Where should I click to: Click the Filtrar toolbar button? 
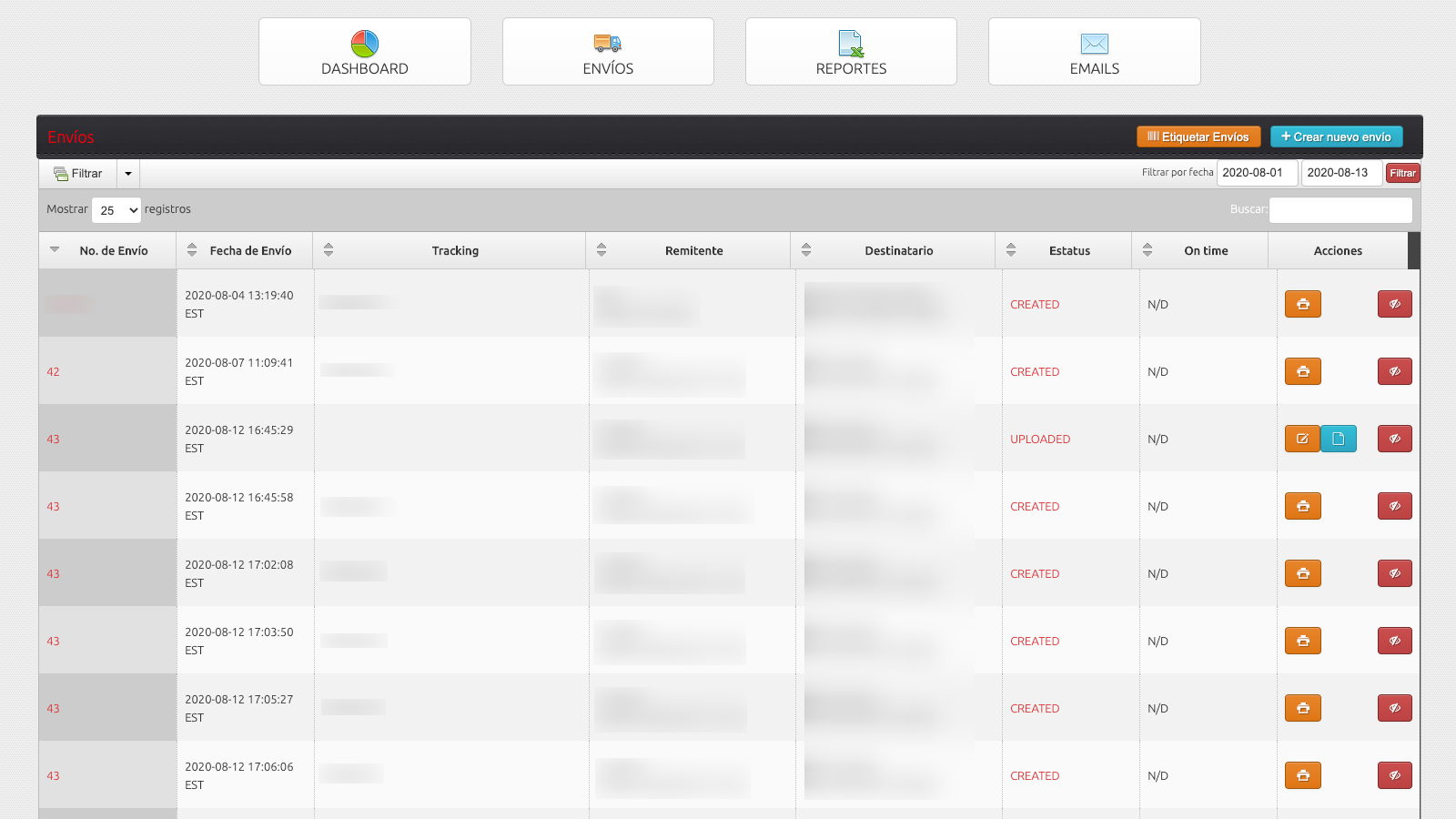tap(78, 174)
